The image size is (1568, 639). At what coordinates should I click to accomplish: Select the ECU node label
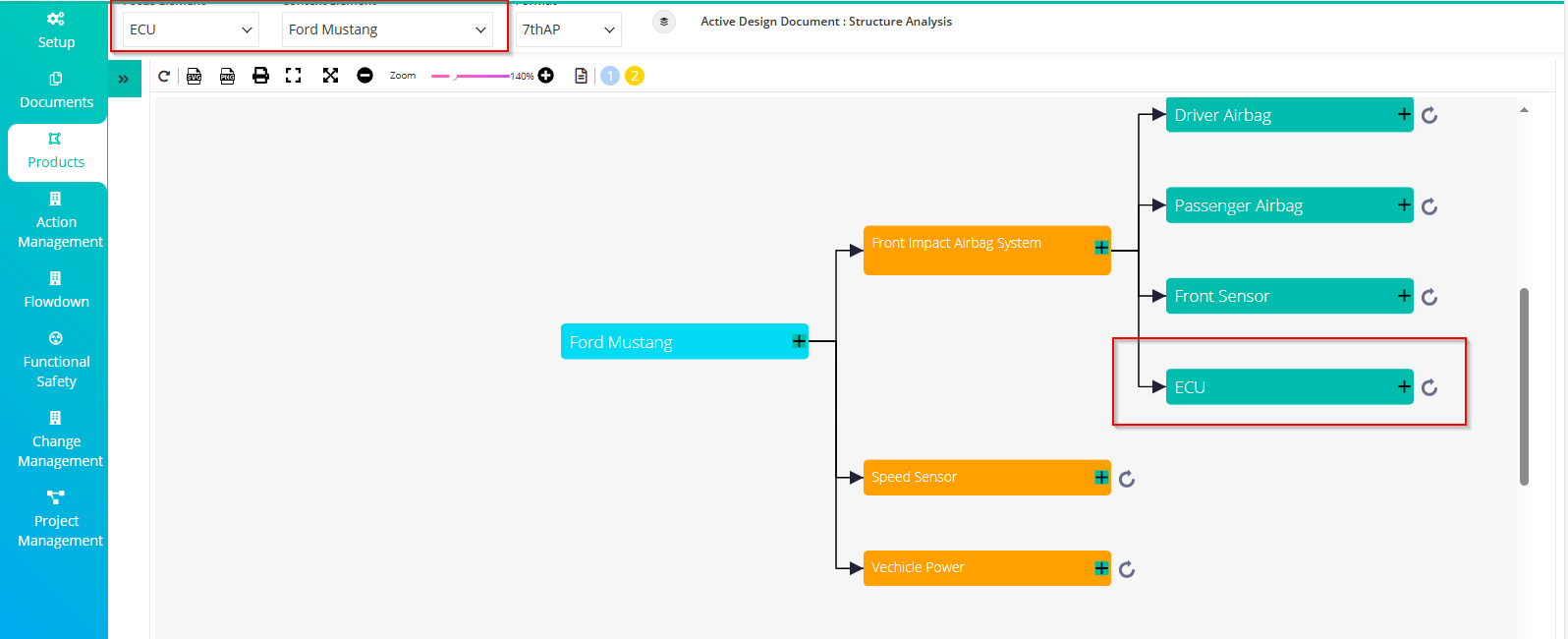1190,387
